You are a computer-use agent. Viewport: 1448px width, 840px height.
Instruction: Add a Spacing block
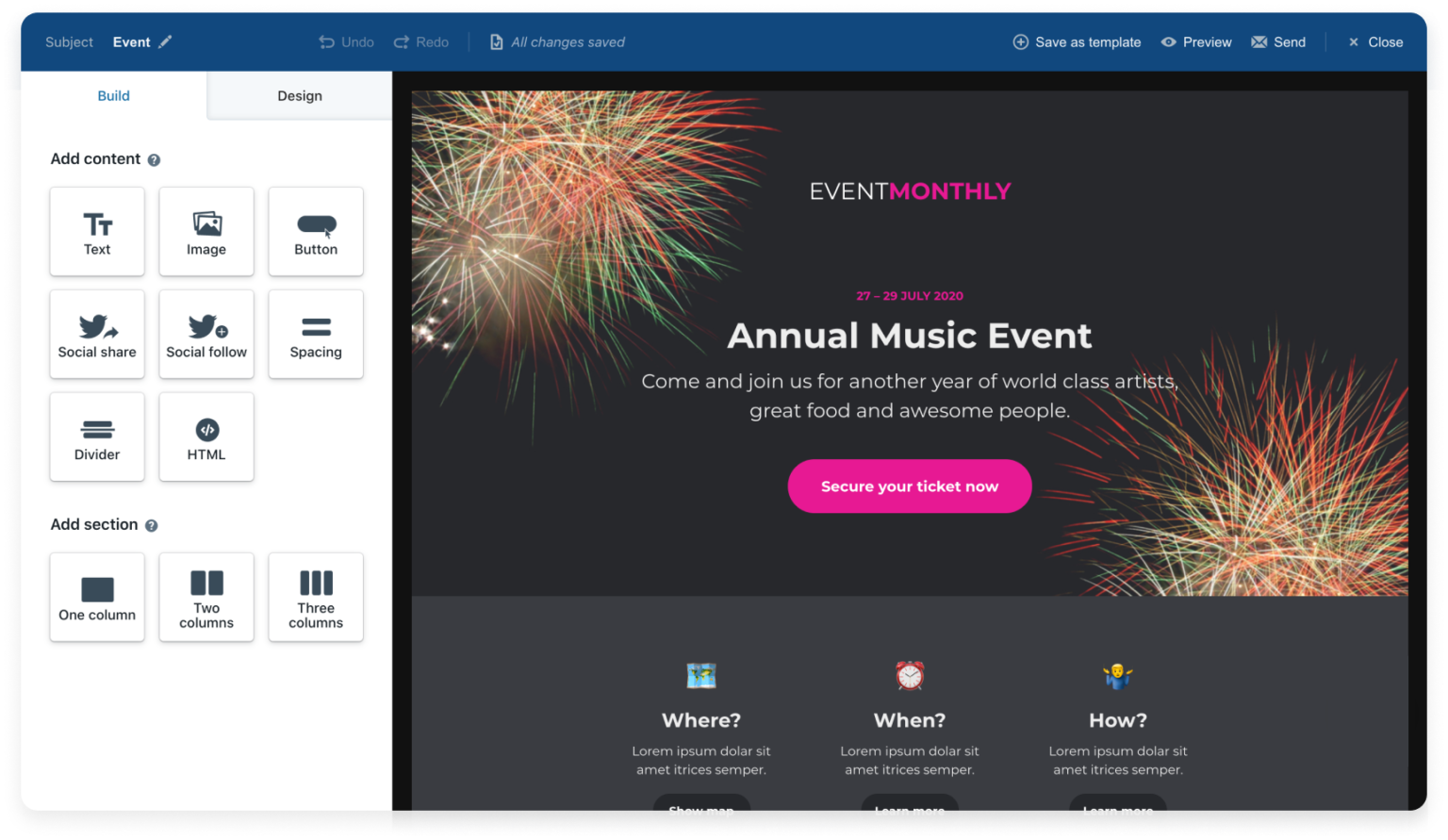coord(316,334)
